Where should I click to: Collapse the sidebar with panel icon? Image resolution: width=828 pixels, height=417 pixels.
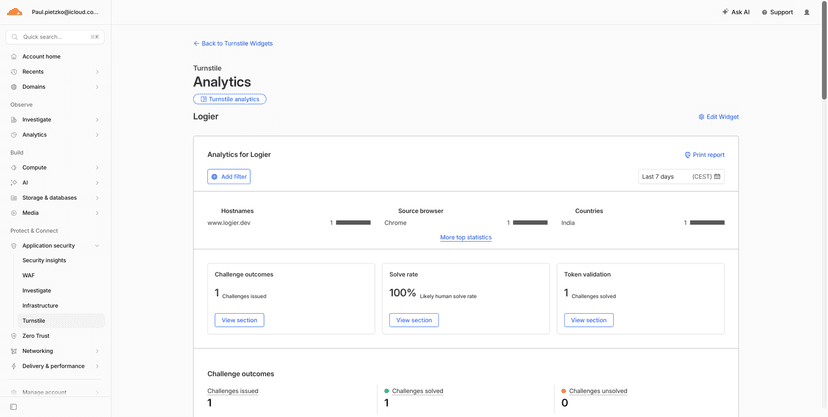coord(14,407)
